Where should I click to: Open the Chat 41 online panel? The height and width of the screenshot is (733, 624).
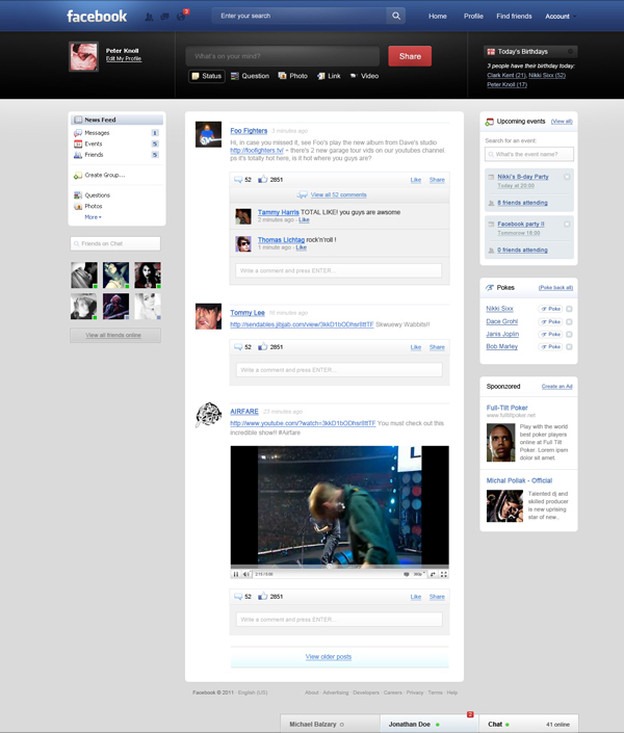(x=529, y=724)
